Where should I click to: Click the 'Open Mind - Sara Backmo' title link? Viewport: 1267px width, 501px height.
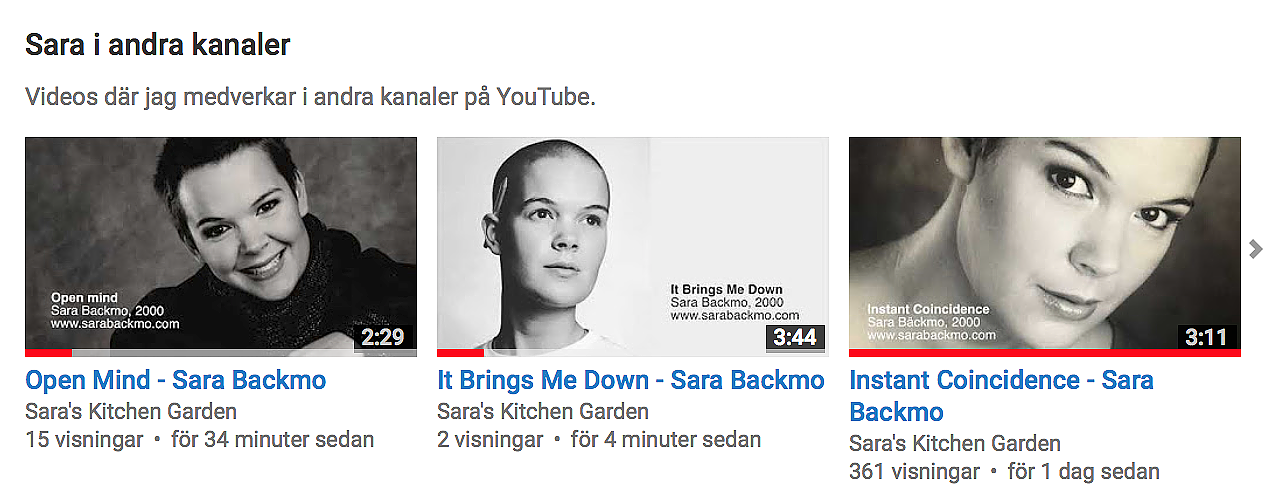[x=176, y=380]
